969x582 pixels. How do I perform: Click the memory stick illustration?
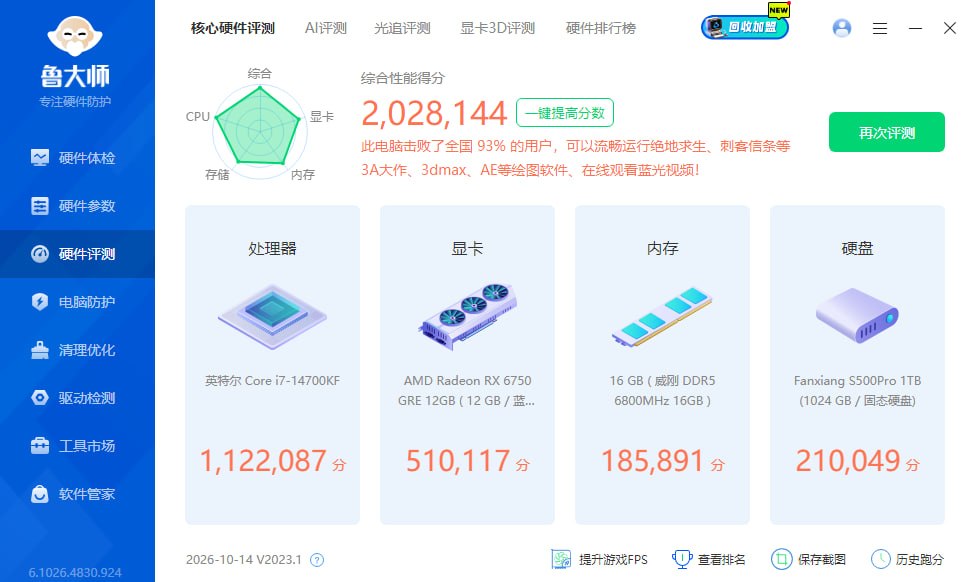pyautogui.click(x=662, y=316)
